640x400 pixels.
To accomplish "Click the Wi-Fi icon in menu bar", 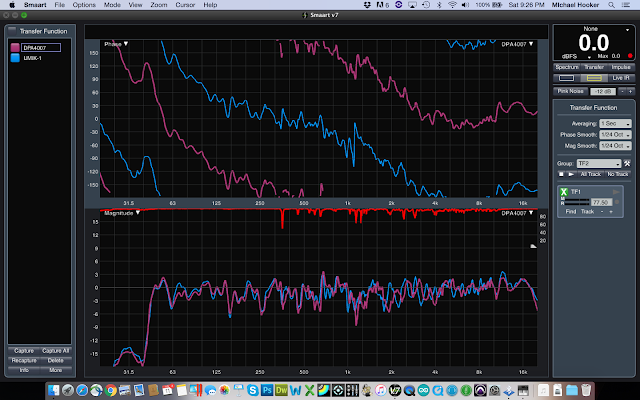I will click(452, 5).
